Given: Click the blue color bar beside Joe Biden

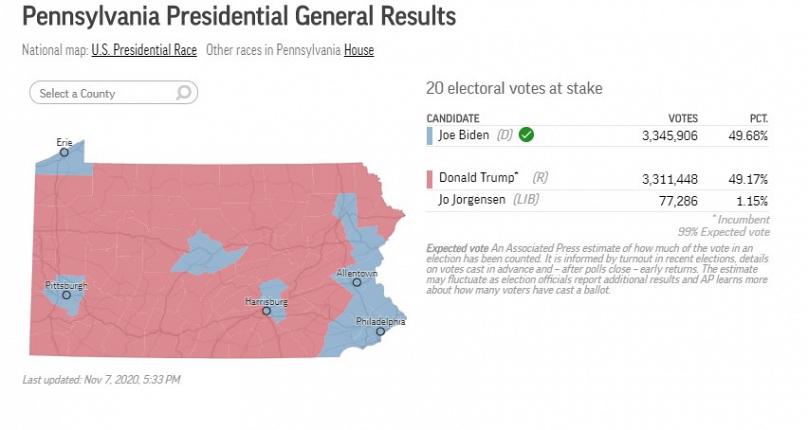Looking at the screenshot, I should pyautogui.click(x=429, y=136).
